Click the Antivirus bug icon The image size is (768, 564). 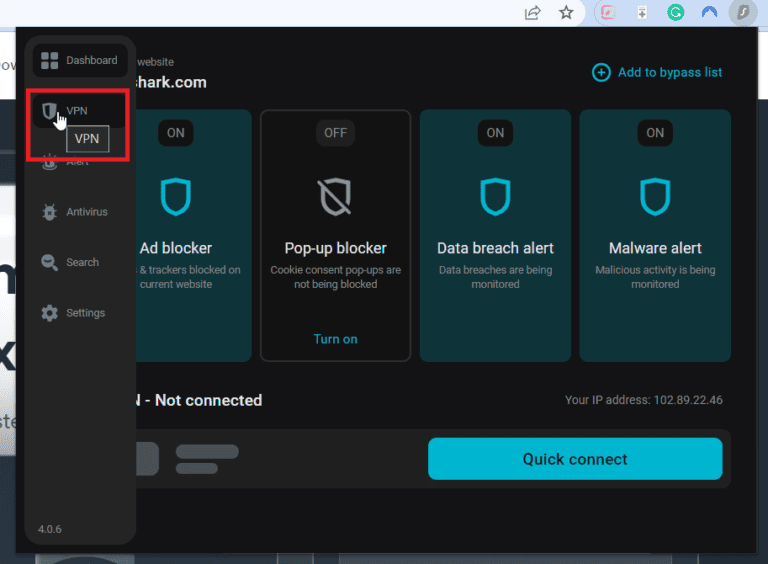pyautogui.click(x=49, y=212)
